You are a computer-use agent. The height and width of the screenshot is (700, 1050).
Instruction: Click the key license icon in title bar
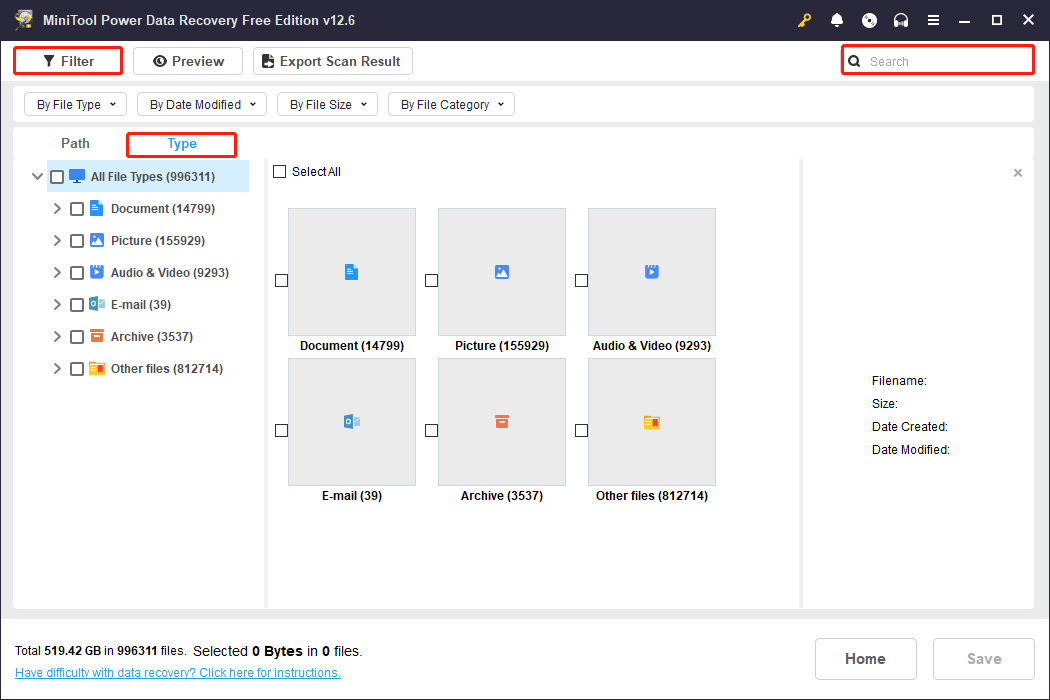coord(805,20)
